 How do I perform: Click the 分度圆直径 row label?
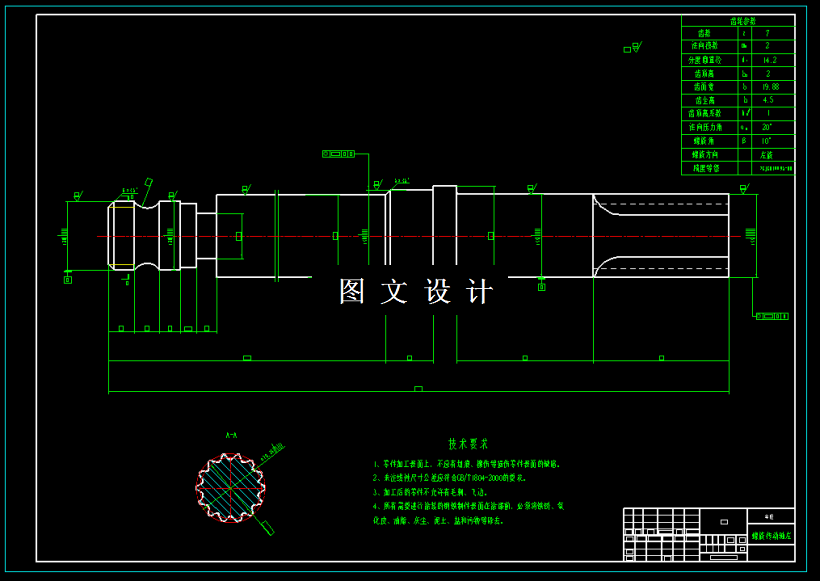tap(704, 60)
